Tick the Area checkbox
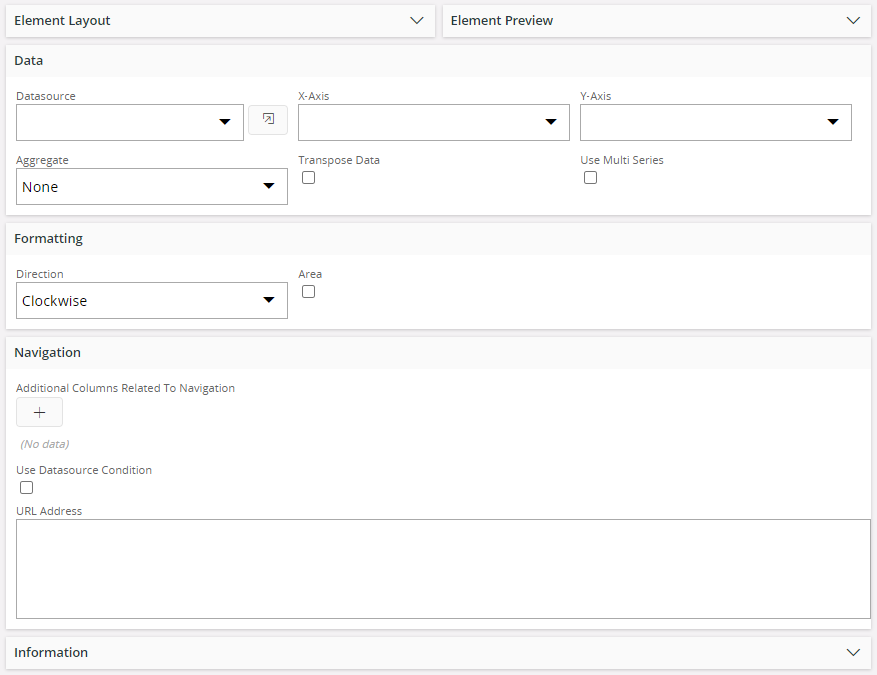This screenshot has height=675, width=877. tap(308, 291)
